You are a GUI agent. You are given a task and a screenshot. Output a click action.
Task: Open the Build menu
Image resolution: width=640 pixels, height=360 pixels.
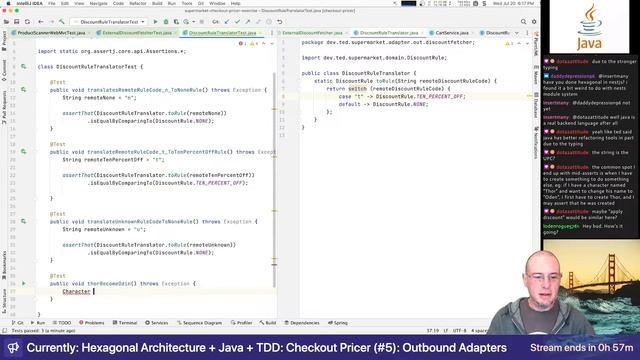click(157, 3)
